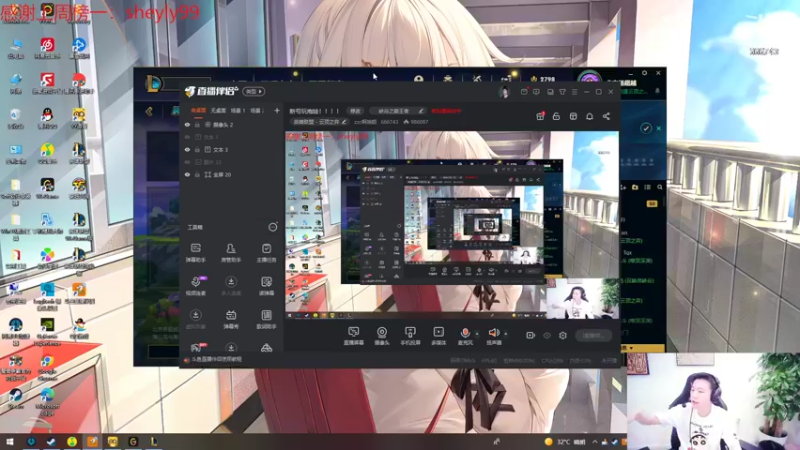Open the mode dropdown beside the app logo
Viewport: 800px width, 450px height.
pyautogui.click(x=254, y=92)
